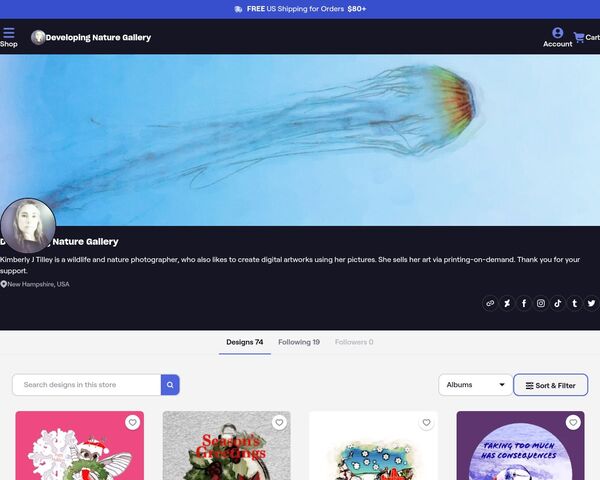Open the Twitter profile icon
The height and width of the screenshot is (480, 600).
591,304
